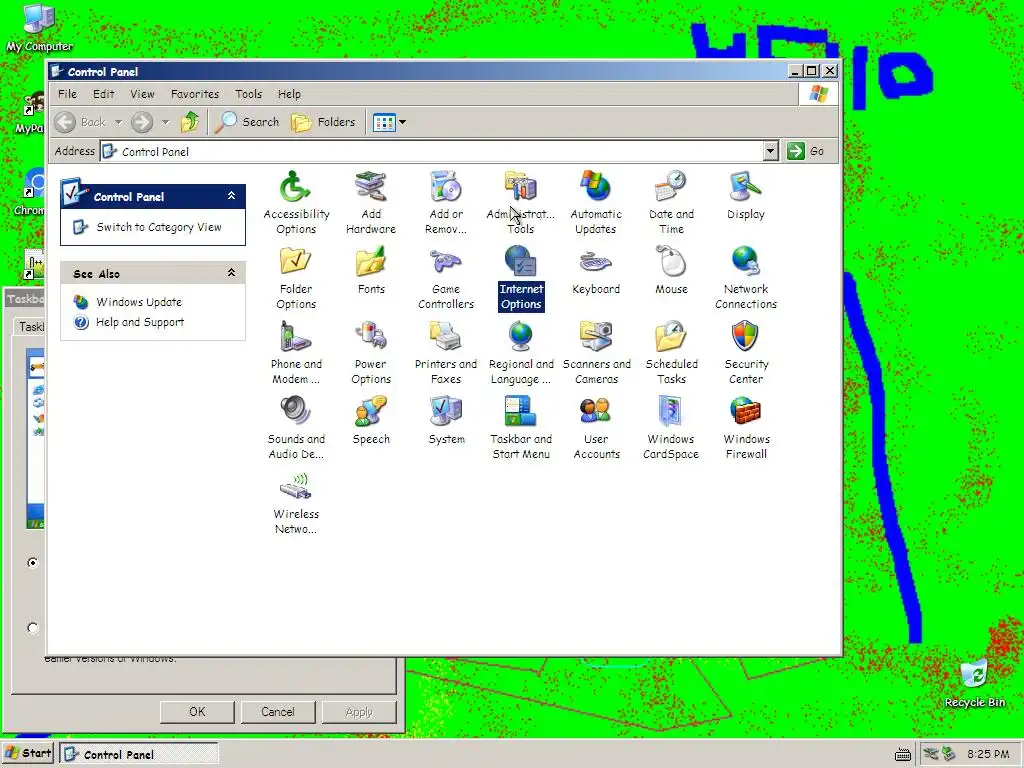Select the Control Panel taskbar button
This screenshot has width=1024, height=768.
[139, 754]
